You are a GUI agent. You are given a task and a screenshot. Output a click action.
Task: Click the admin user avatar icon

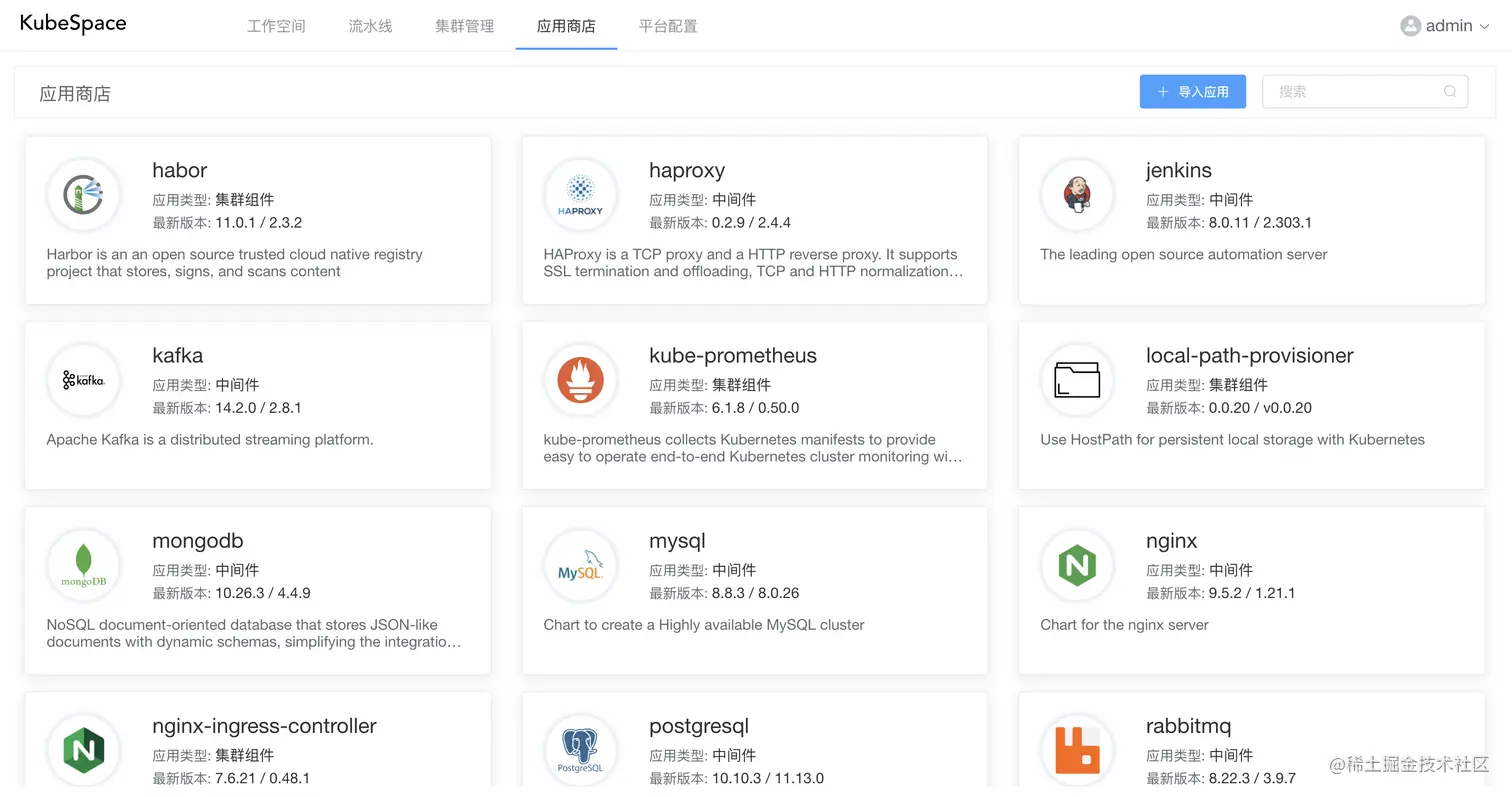(1410, 26)
